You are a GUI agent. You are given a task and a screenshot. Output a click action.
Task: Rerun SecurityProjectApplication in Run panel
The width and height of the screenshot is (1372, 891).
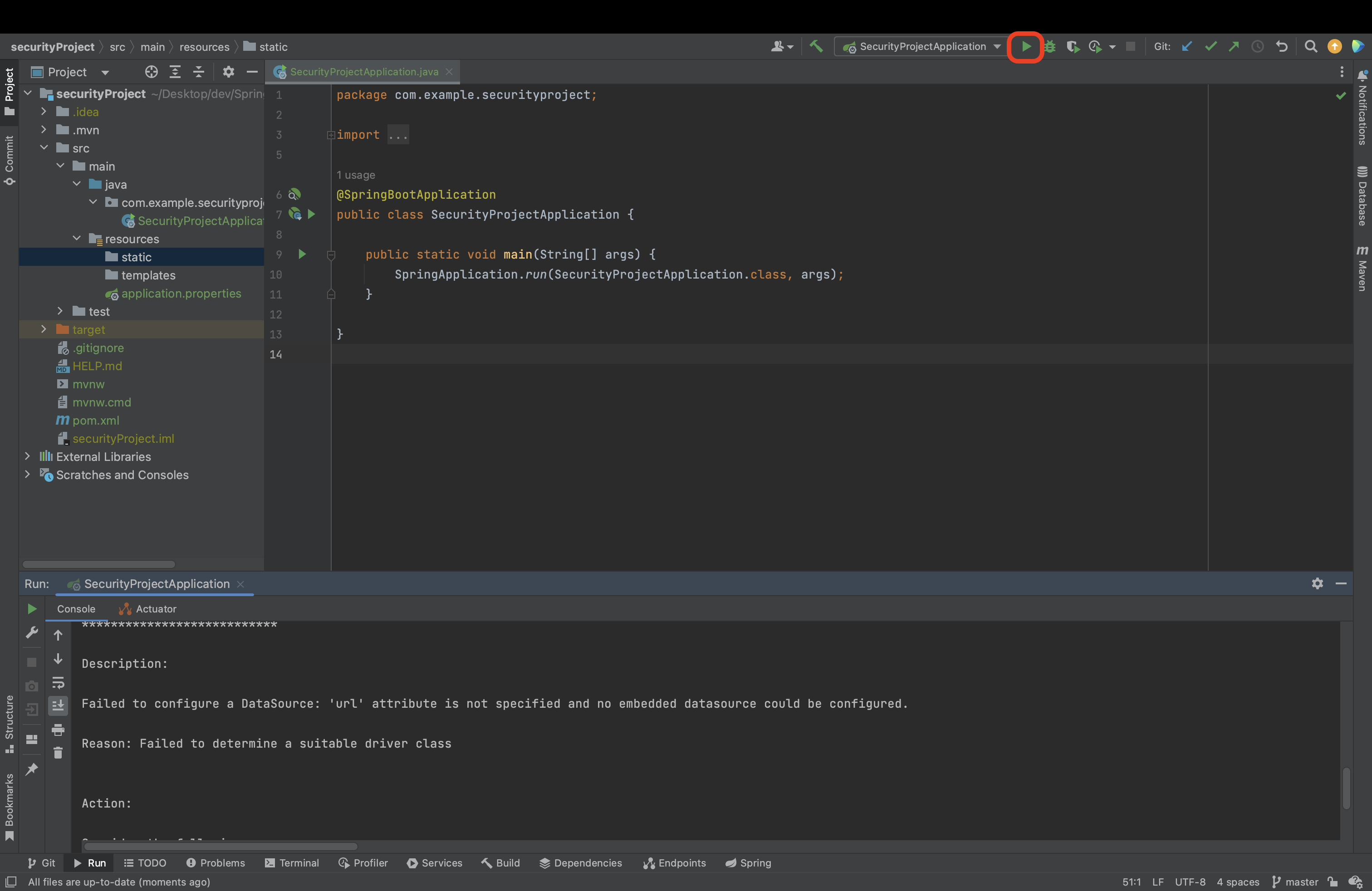32,609
